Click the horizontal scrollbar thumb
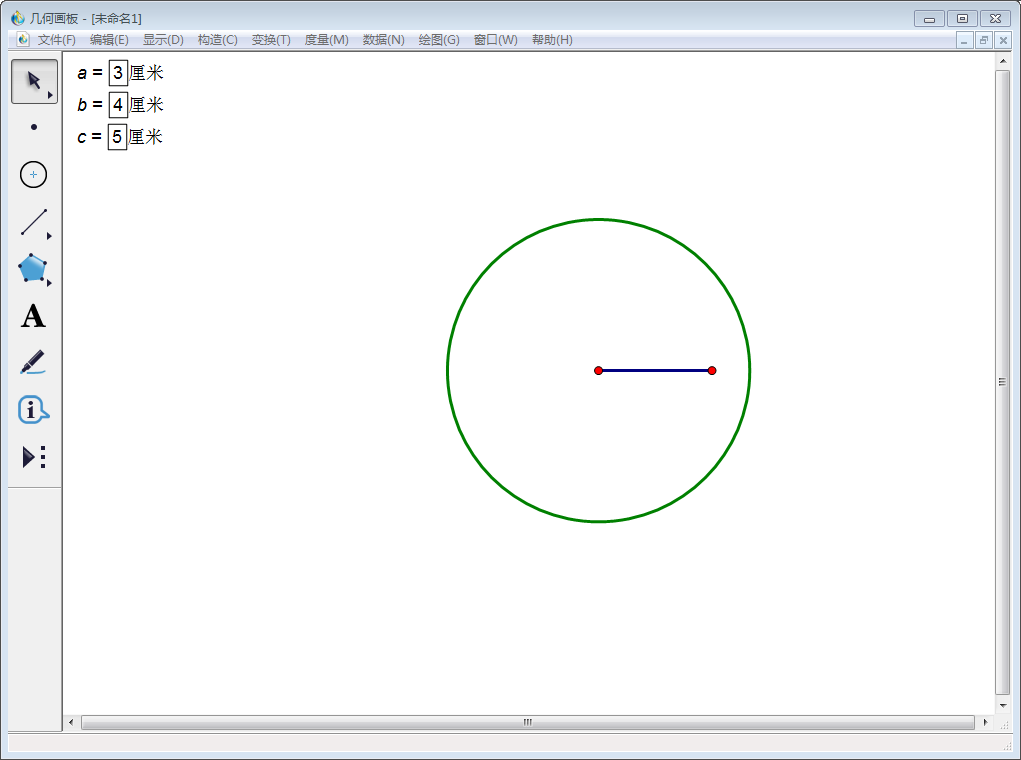Viewport: 1021px width, 760px height. coord(527,722)
